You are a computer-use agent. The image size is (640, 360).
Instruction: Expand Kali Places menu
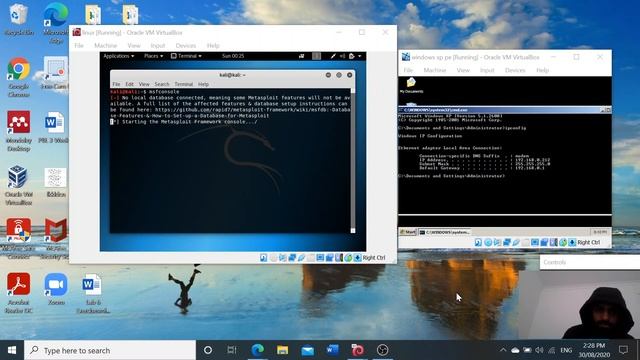(x=153, y=56)
